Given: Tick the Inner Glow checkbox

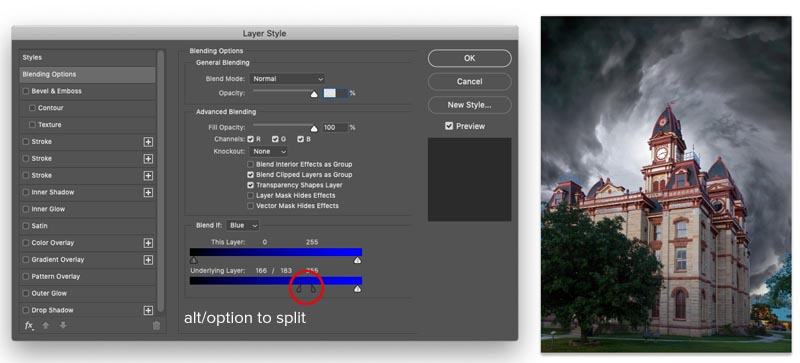Looking at the screenshot, I should pyautogui.click(x=26, y=209).
